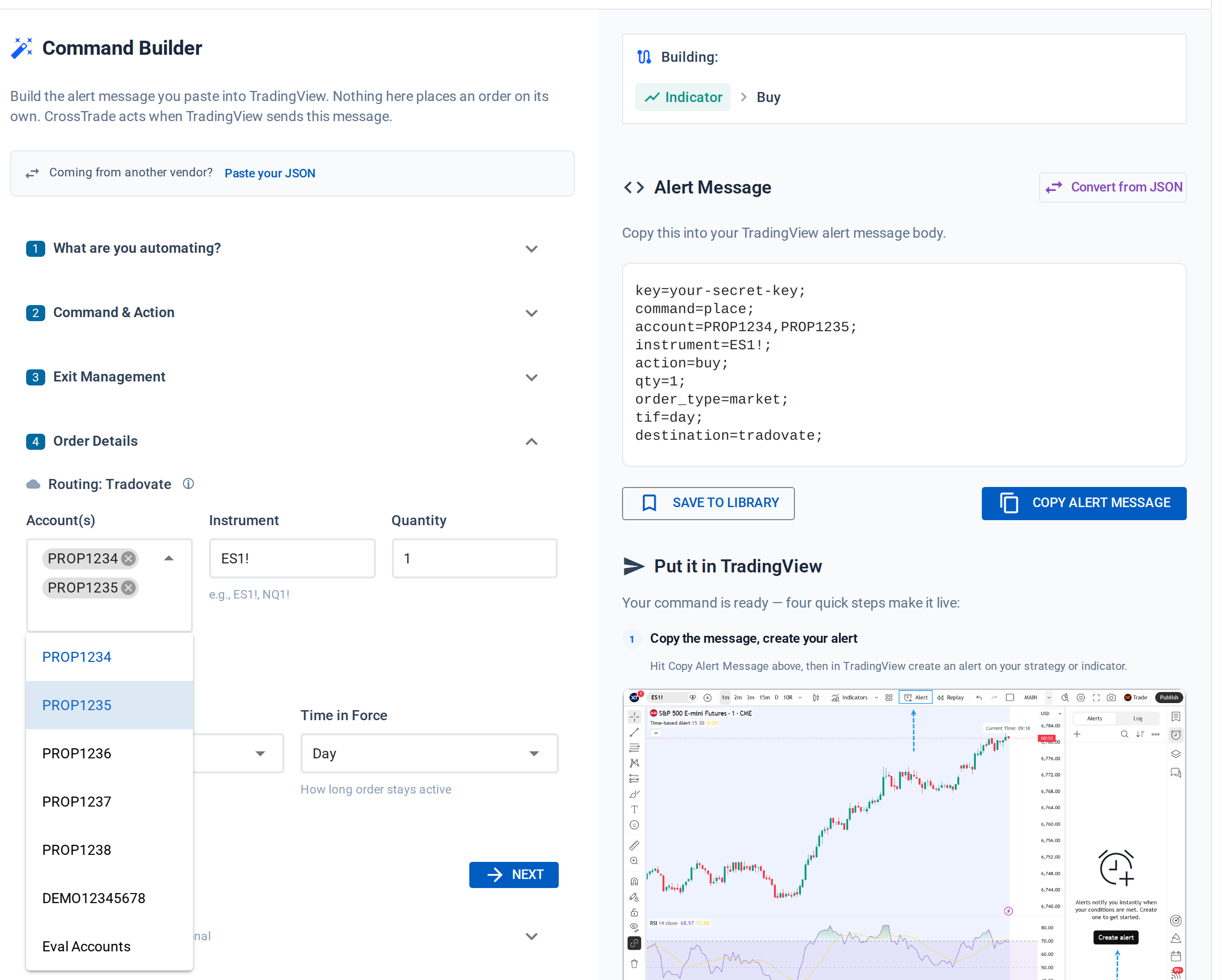Image resolution: width=1221 pixels, height=980 pixels.
Task: Click the NEXT button
Action: point(514,874)
